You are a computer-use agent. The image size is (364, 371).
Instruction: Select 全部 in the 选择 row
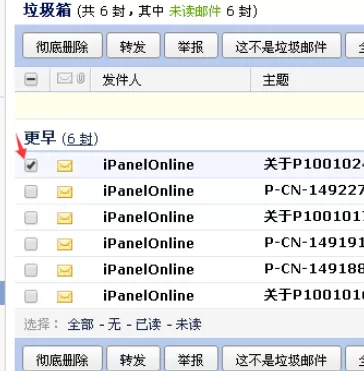tap(80, 324)
